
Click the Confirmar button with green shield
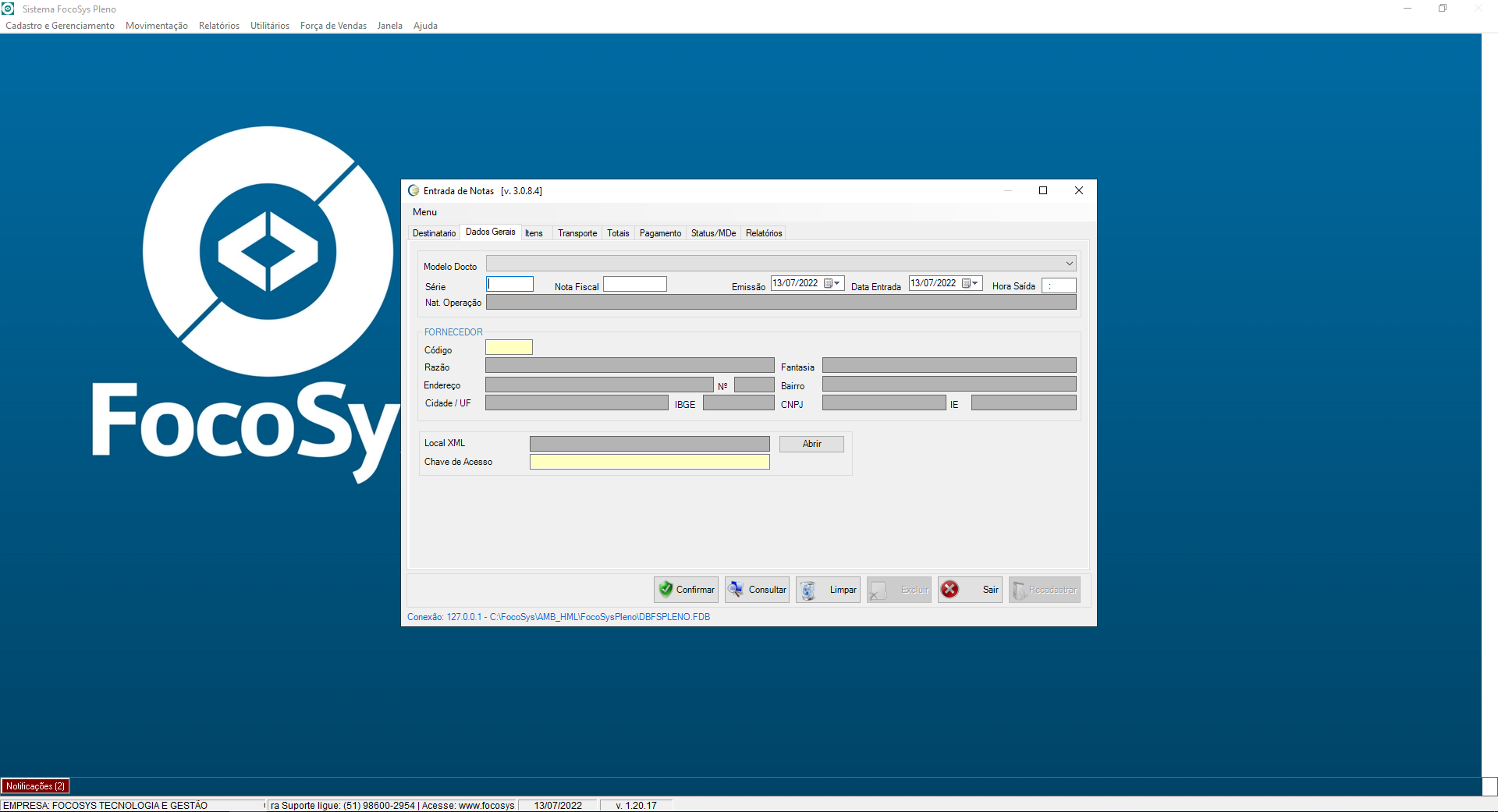pyautogui.click(x=686, y=590)
